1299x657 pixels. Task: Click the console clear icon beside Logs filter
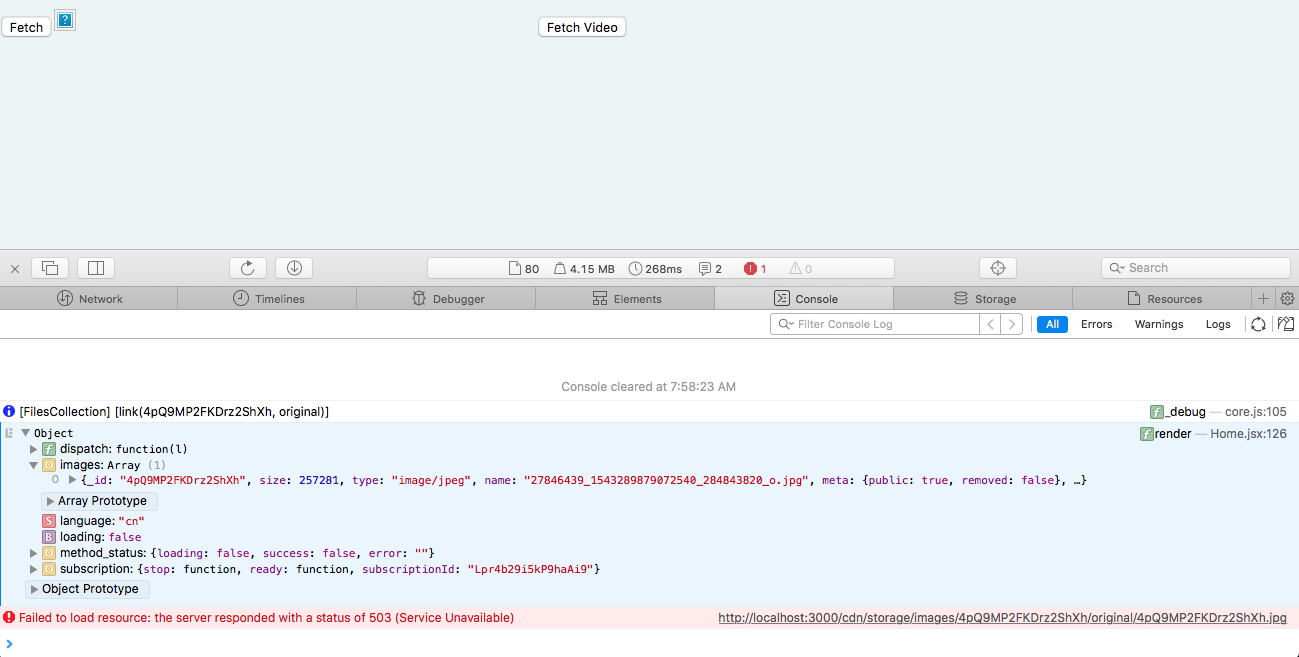click(x=1258, y=323)
